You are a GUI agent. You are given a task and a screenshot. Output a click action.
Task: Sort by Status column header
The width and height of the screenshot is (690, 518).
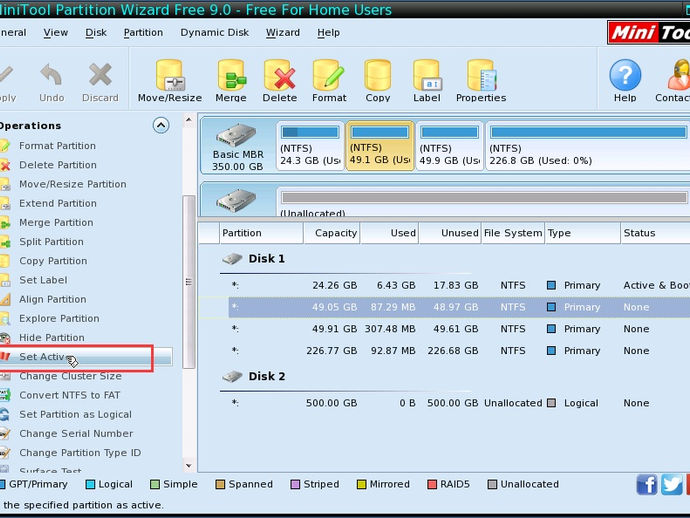[655, 233]
